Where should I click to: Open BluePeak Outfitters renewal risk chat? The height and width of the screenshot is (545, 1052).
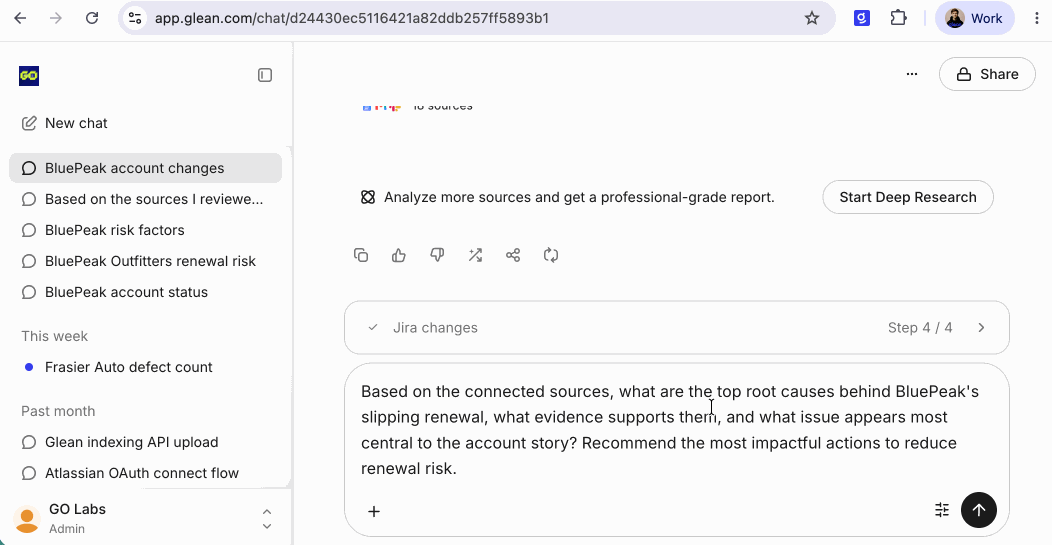click(x=146, y=260)
